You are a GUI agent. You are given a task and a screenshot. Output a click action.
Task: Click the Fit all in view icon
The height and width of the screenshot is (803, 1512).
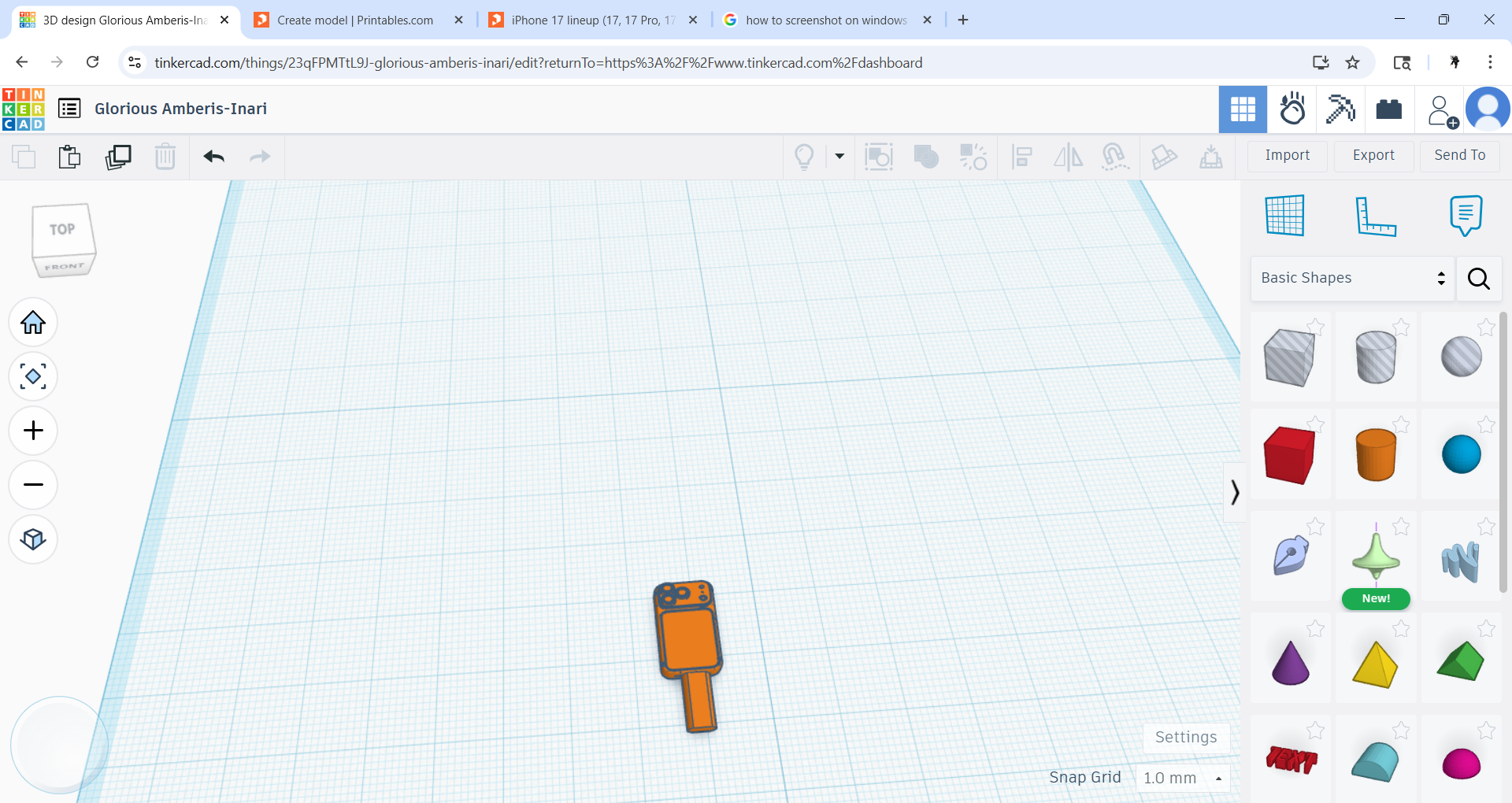tap(33, 376)
